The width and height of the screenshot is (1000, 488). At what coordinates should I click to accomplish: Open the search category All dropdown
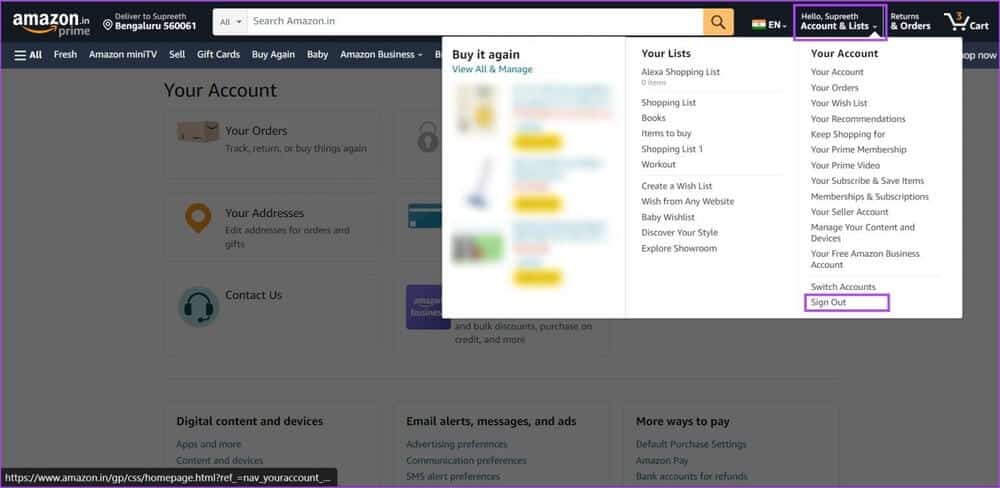click(x=230, y=22)
